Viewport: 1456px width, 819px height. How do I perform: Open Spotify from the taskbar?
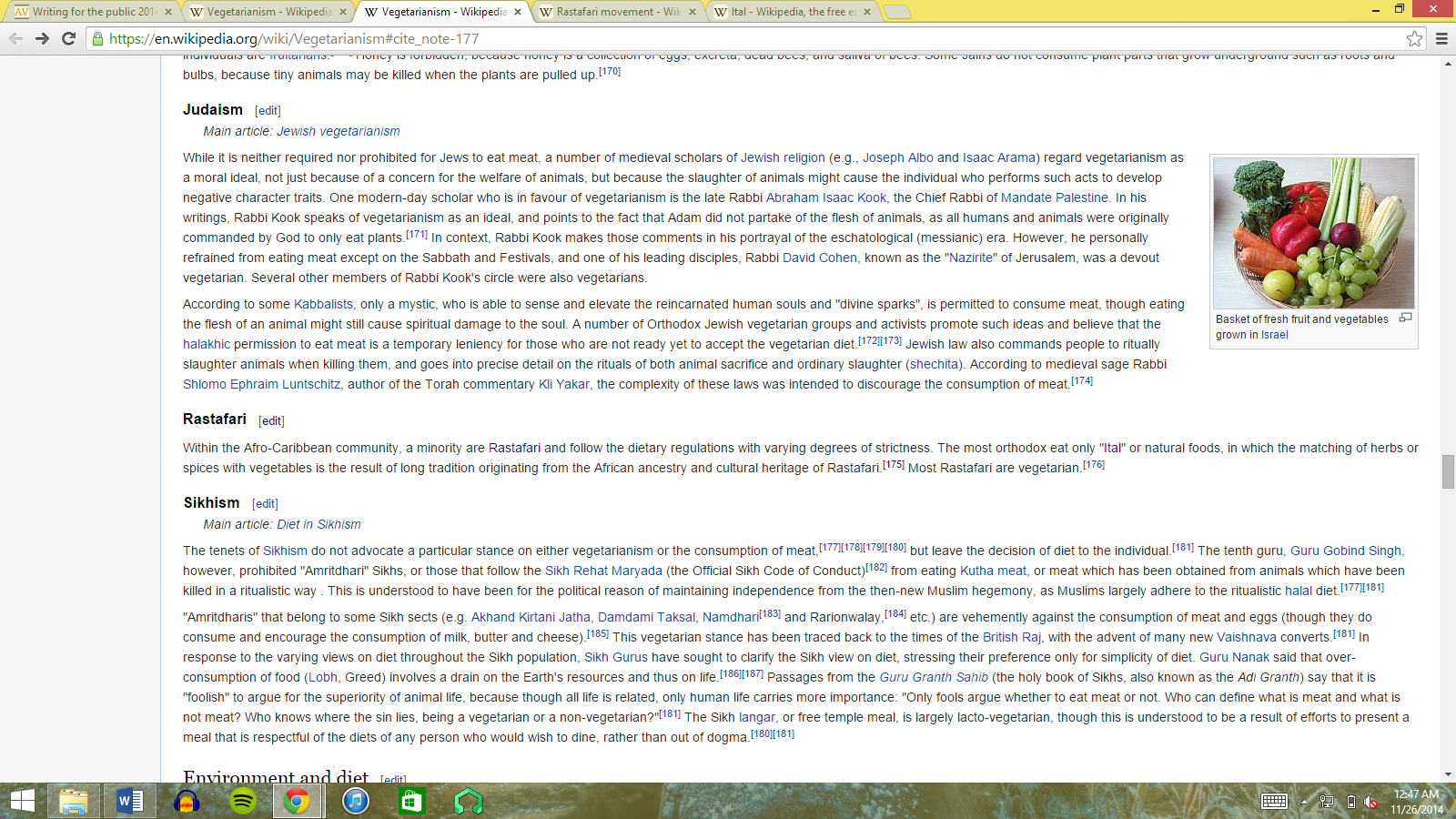pos(242,802)
